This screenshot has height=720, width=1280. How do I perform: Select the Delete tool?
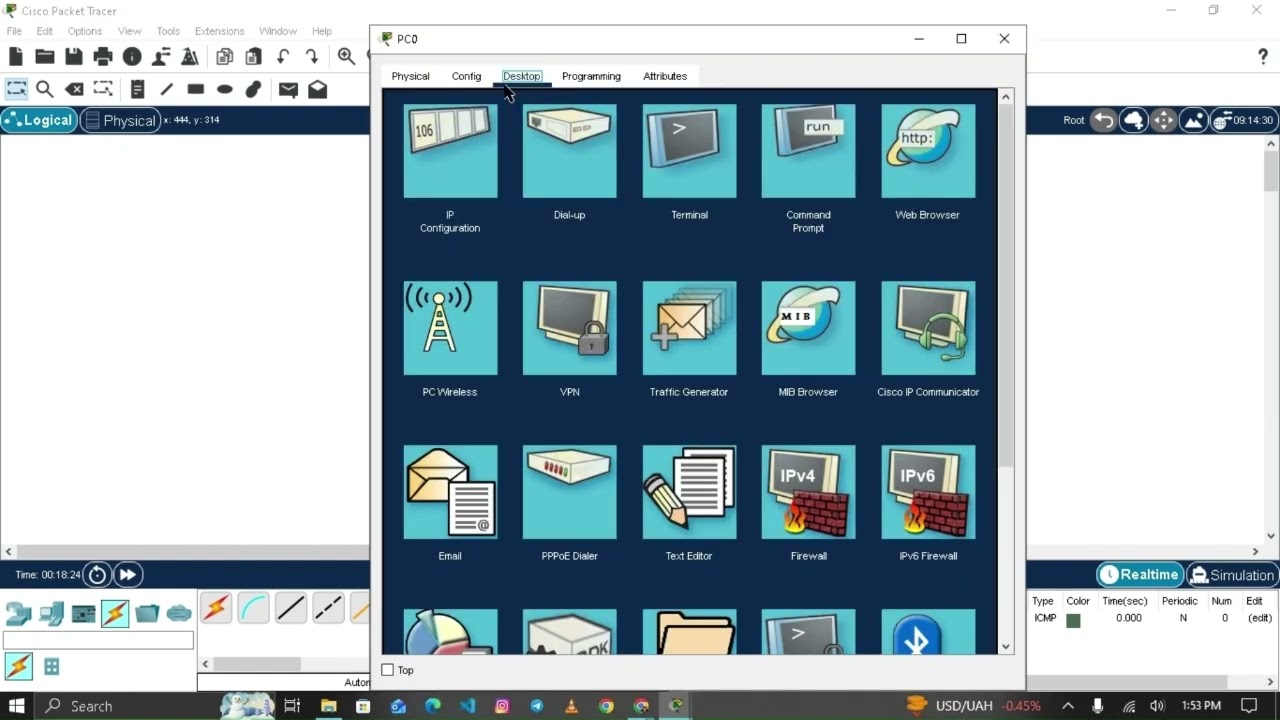tap(73, 89)
